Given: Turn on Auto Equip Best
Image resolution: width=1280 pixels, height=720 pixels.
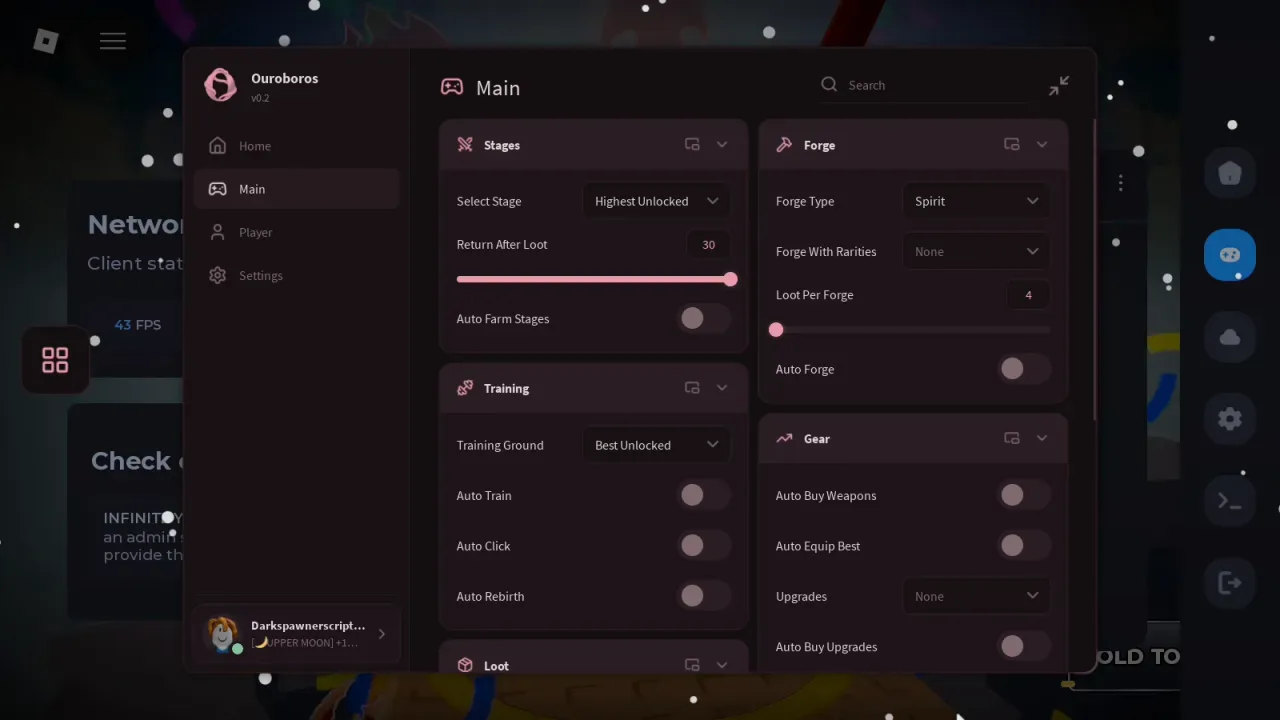Looking at the screenshot, I should (1024, 546).
